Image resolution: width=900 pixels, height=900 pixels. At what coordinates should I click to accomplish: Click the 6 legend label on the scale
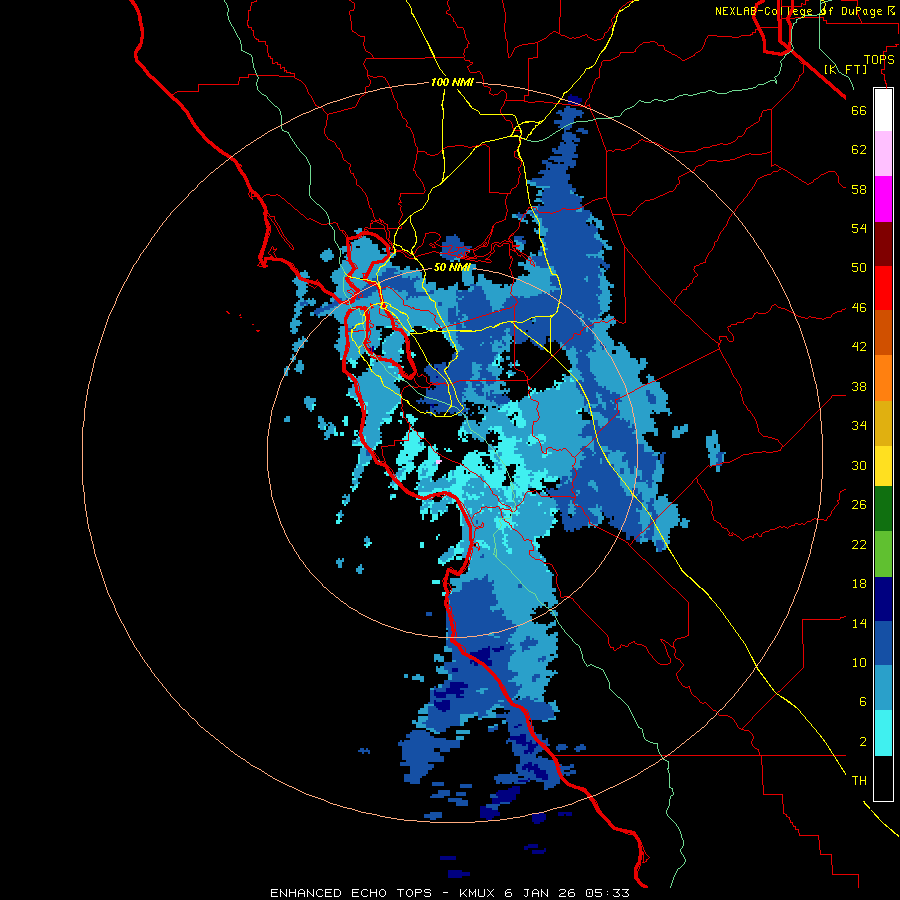pyautogui.click(x=863, y=702)
